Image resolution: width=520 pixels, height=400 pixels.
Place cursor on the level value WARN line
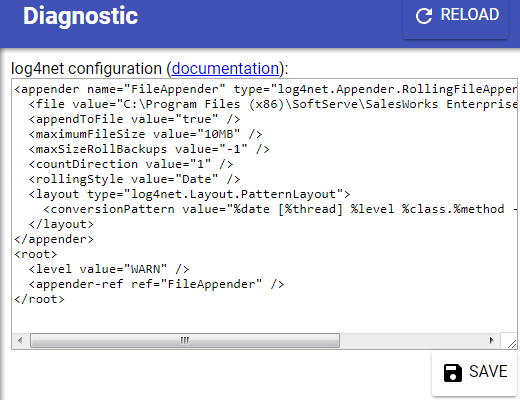109,269
